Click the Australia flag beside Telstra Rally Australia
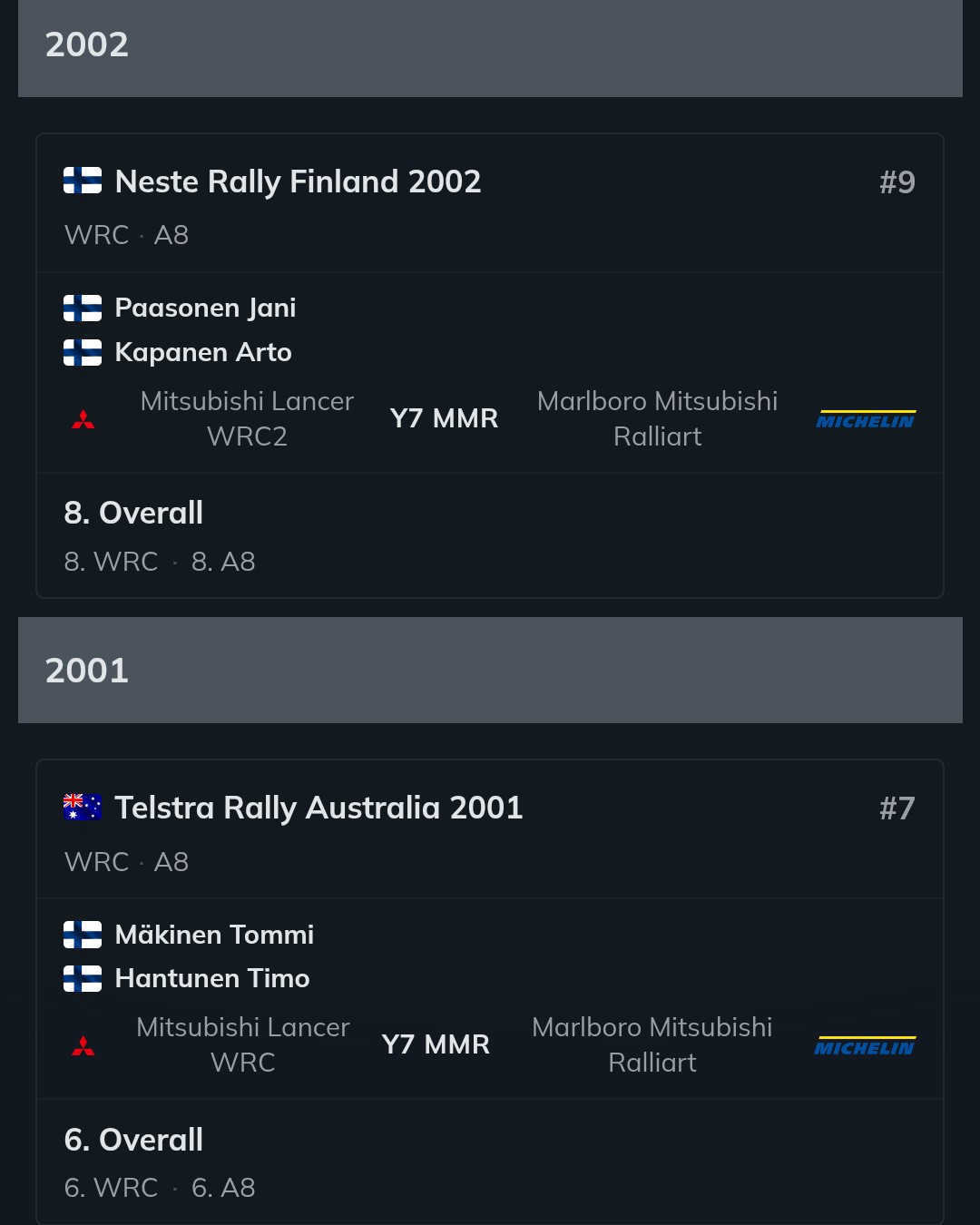Image resolution: width=980 pixels, height=1225 pixels. click(x=83, y=807)
